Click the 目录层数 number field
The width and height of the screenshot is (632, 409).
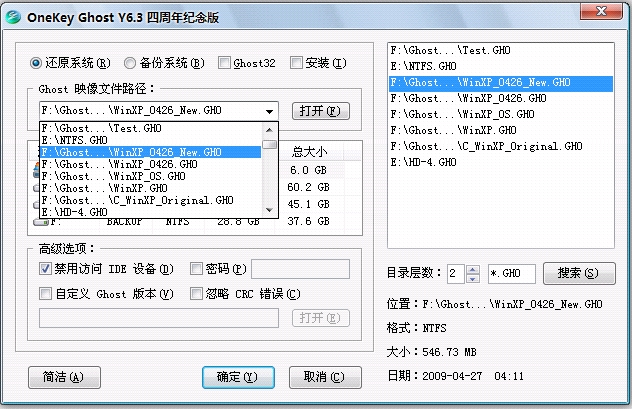coord(456,274)
